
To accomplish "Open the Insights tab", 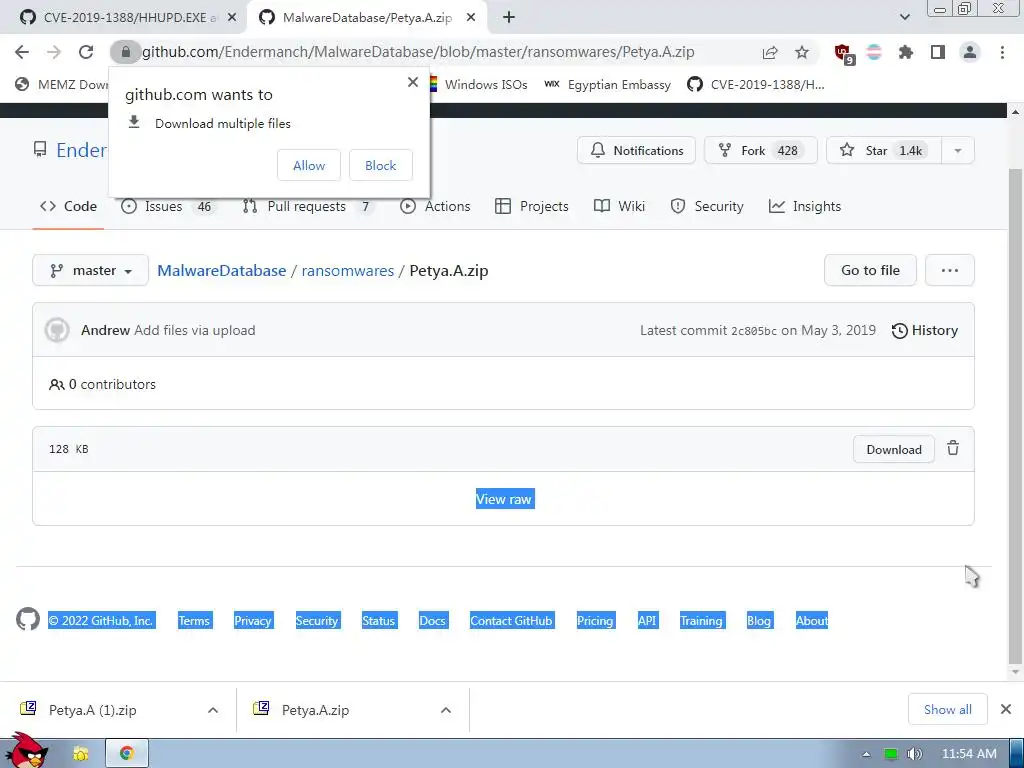I will coord(805,206).
